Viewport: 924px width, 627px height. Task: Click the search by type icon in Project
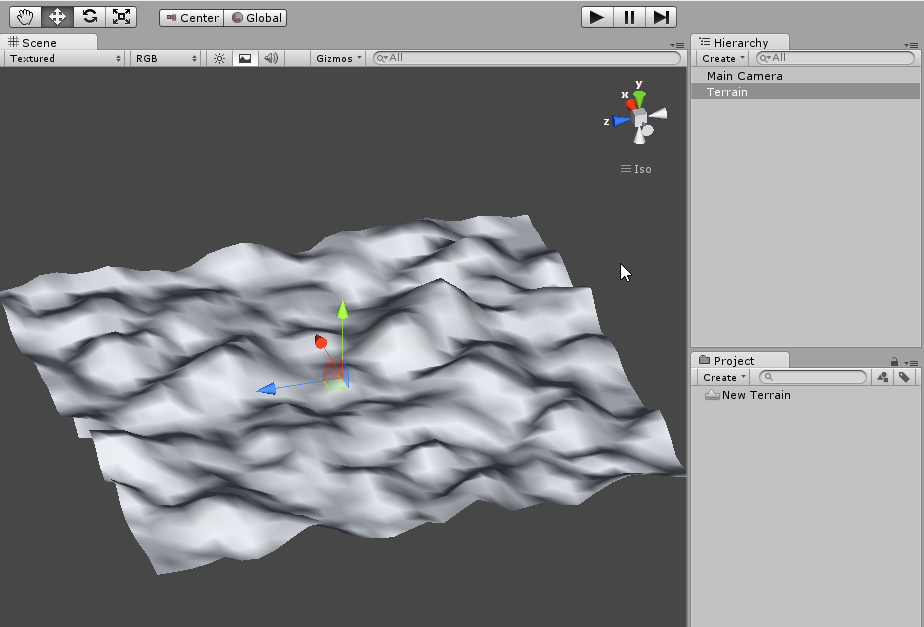[883, 377]
